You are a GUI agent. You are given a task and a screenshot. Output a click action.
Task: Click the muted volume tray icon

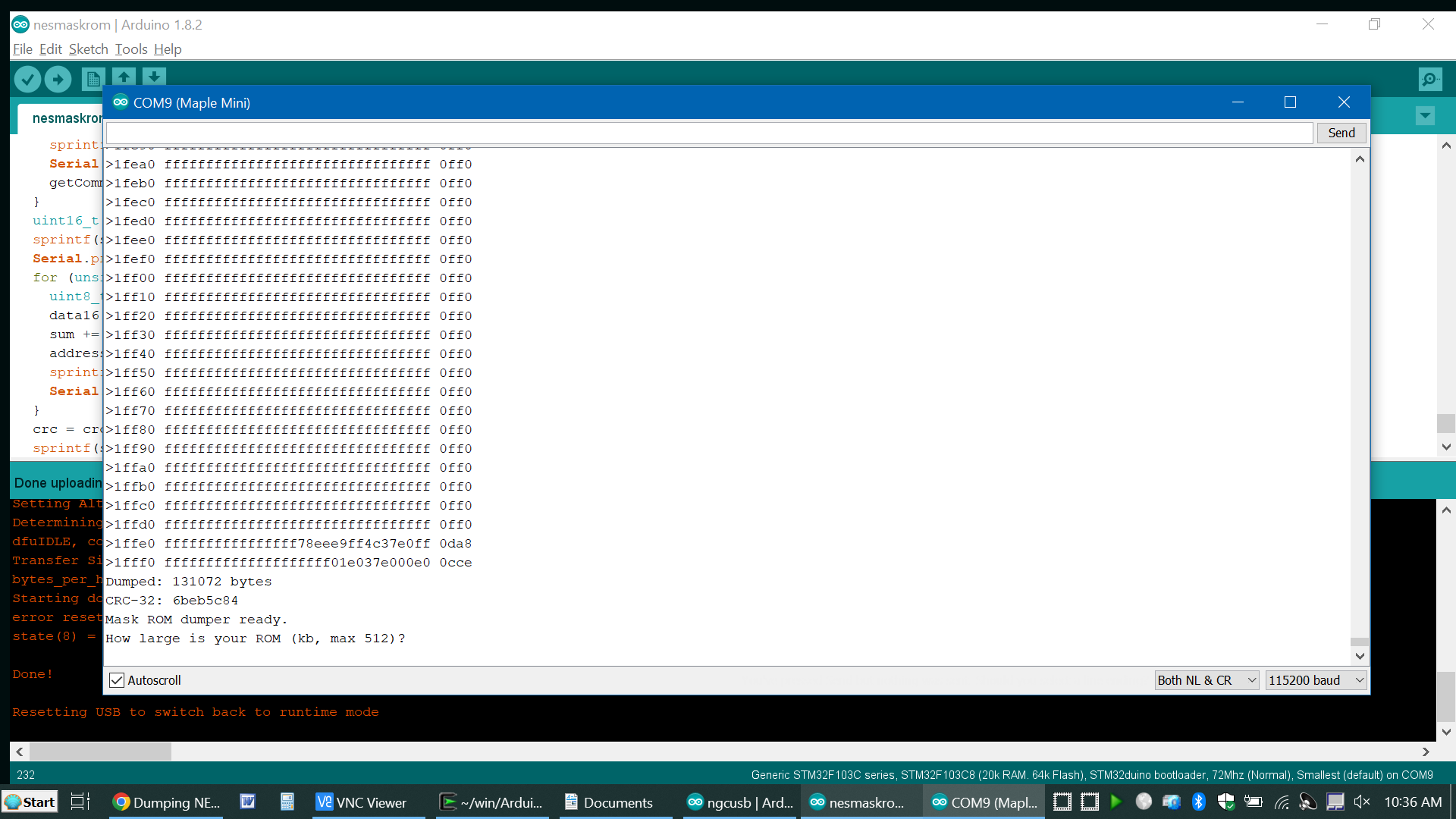pyautogui.click(x=1362, y=802)
